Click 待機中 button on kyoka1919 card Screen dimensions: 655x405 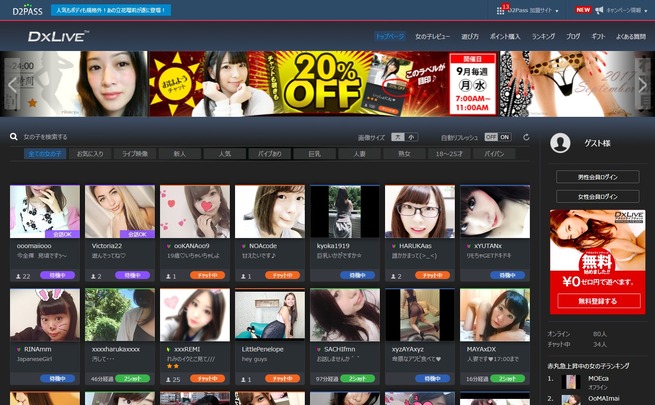(358, 276)
